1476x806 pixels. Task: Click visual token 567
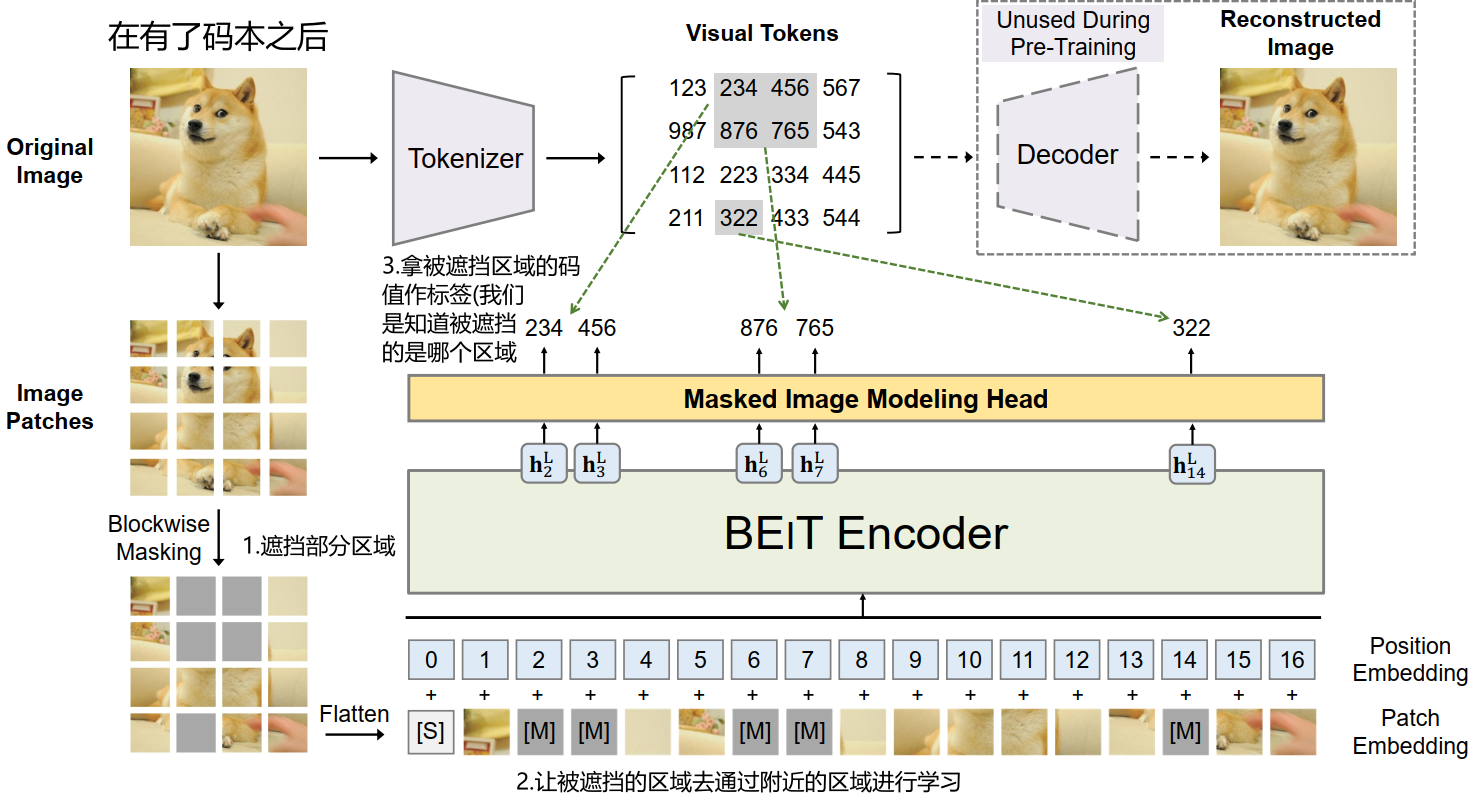(x=841, y=88)
